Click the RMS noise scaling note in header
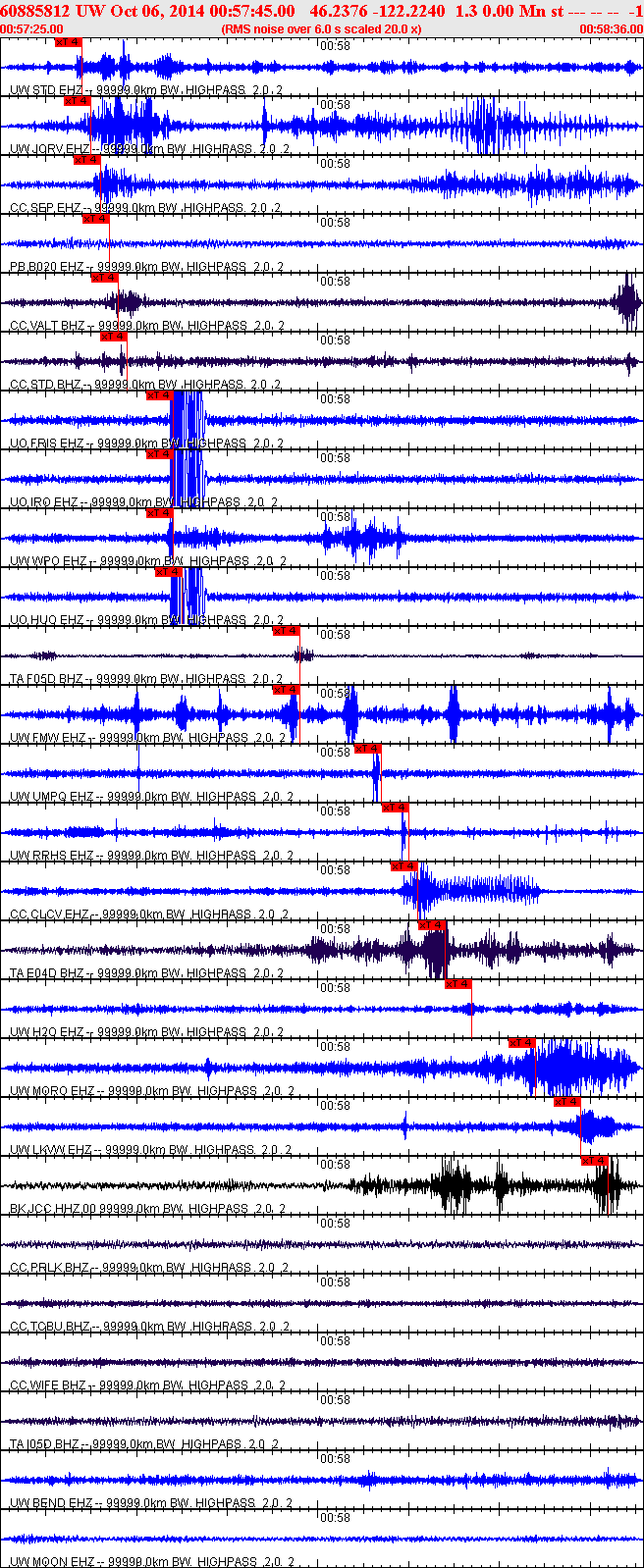 click(322, 29)
